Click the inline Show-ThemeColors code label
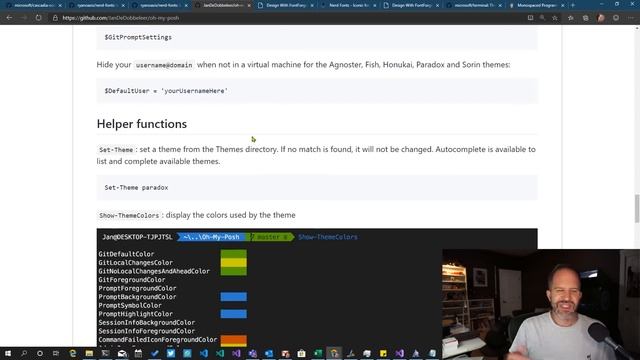Viewport: 640px width, 360px height. (129, 215)
